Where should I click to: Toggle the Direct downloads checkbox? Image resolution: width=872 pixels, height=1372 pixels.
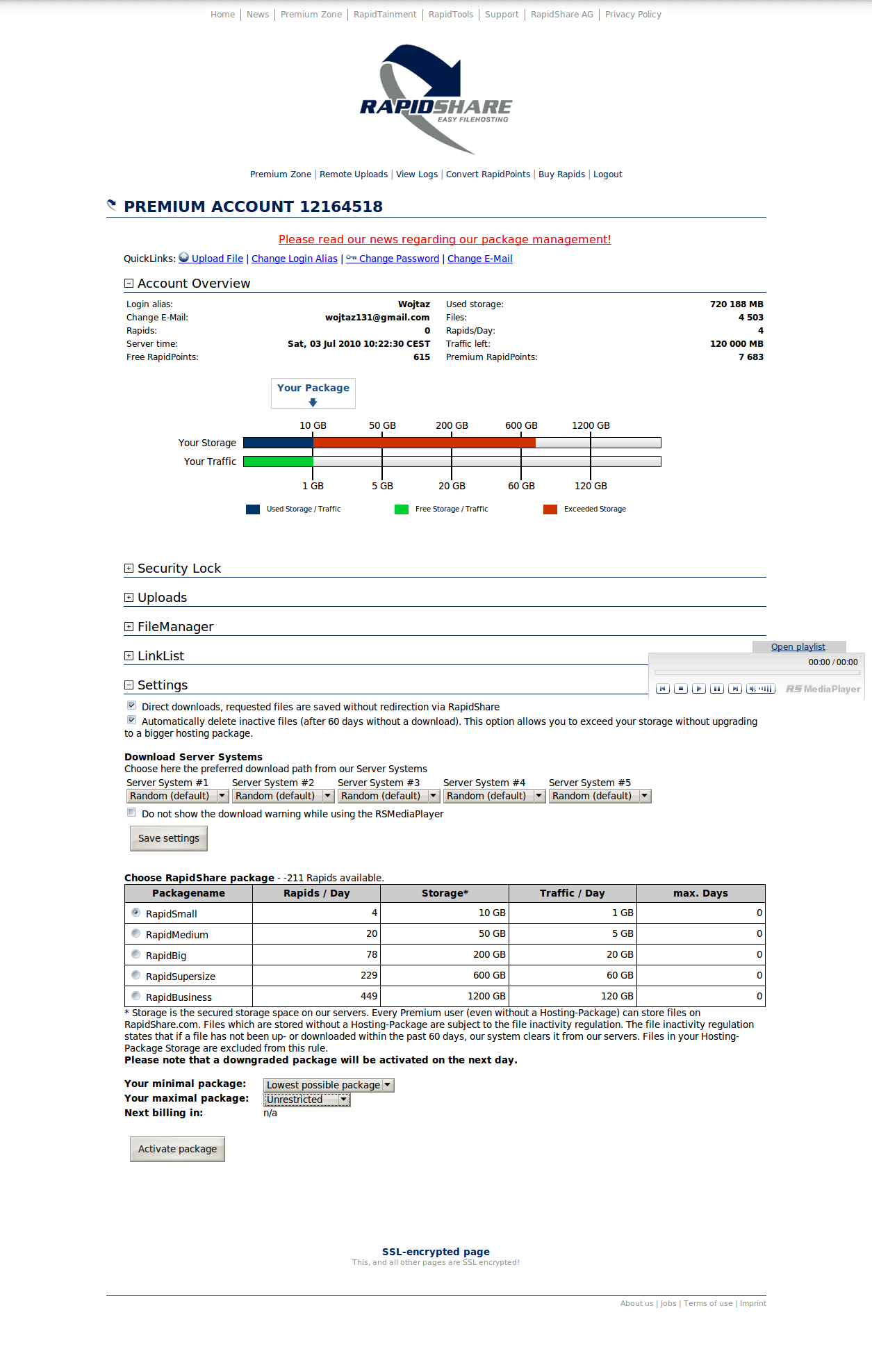pos(131,705)
